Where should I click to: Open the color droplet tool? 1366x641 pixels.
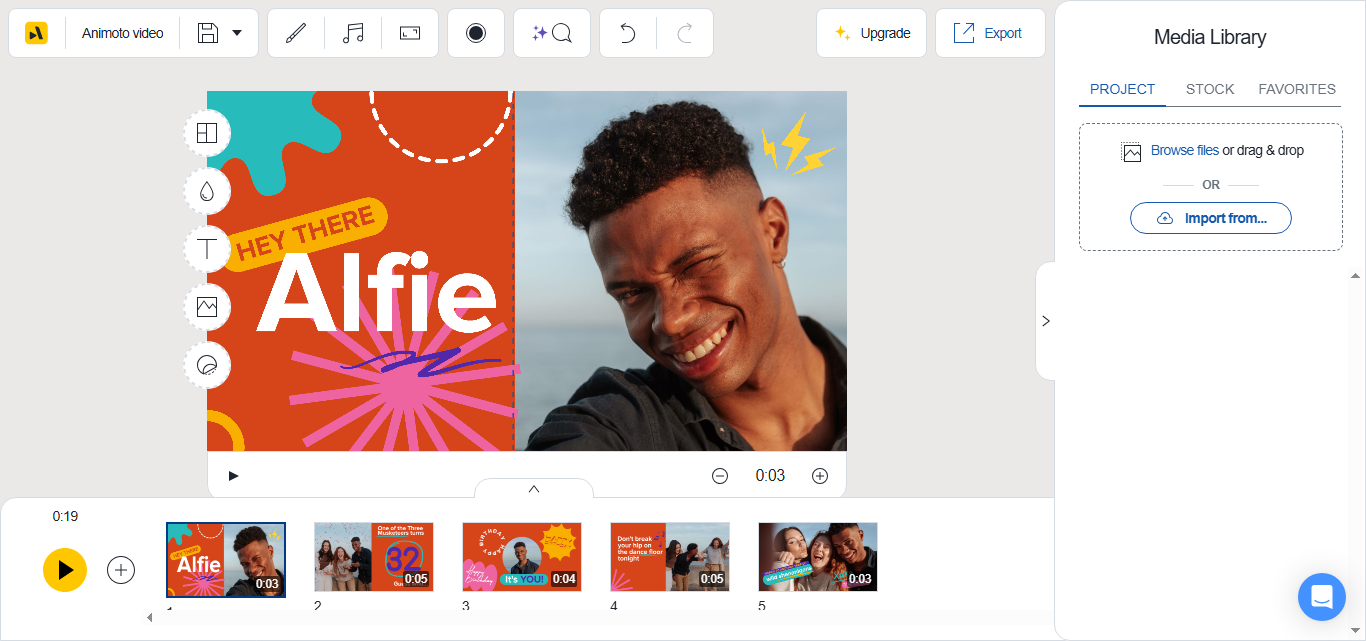207,191
